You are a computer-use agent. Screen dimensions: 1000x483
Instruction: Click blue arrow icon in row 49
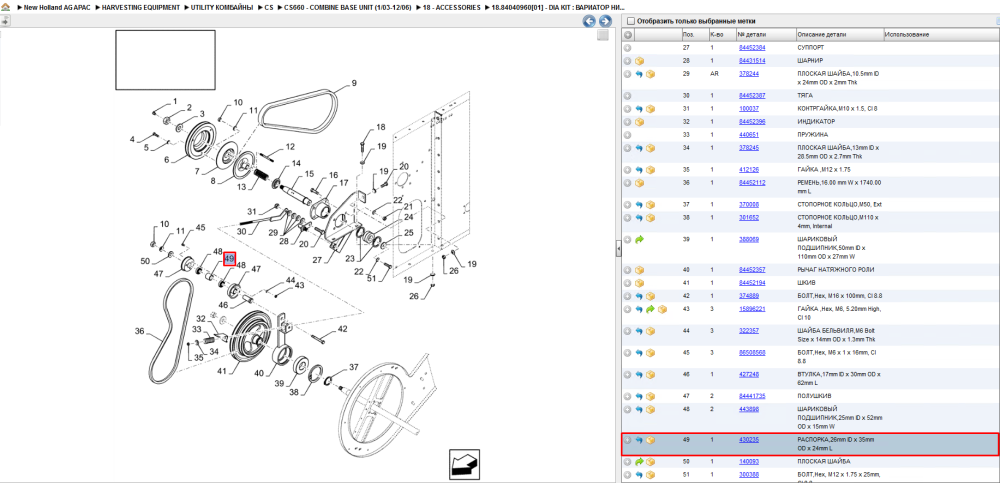[x=639, y=440]
